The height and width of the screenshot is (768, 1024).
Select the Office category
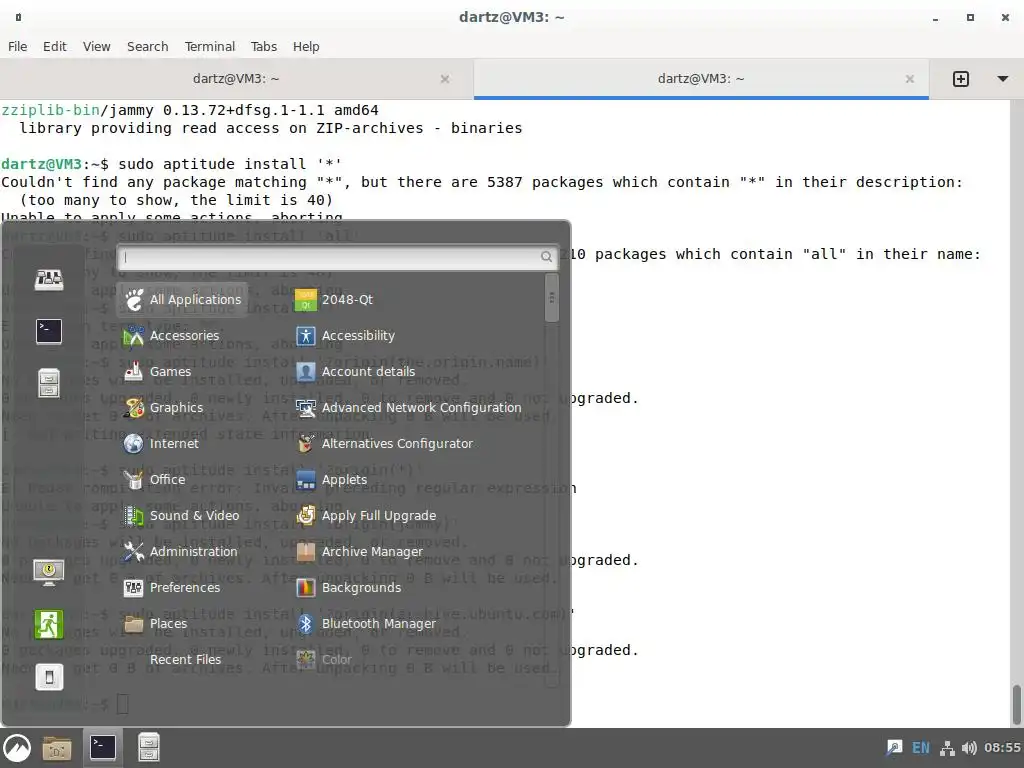click(x=155, y=479)
